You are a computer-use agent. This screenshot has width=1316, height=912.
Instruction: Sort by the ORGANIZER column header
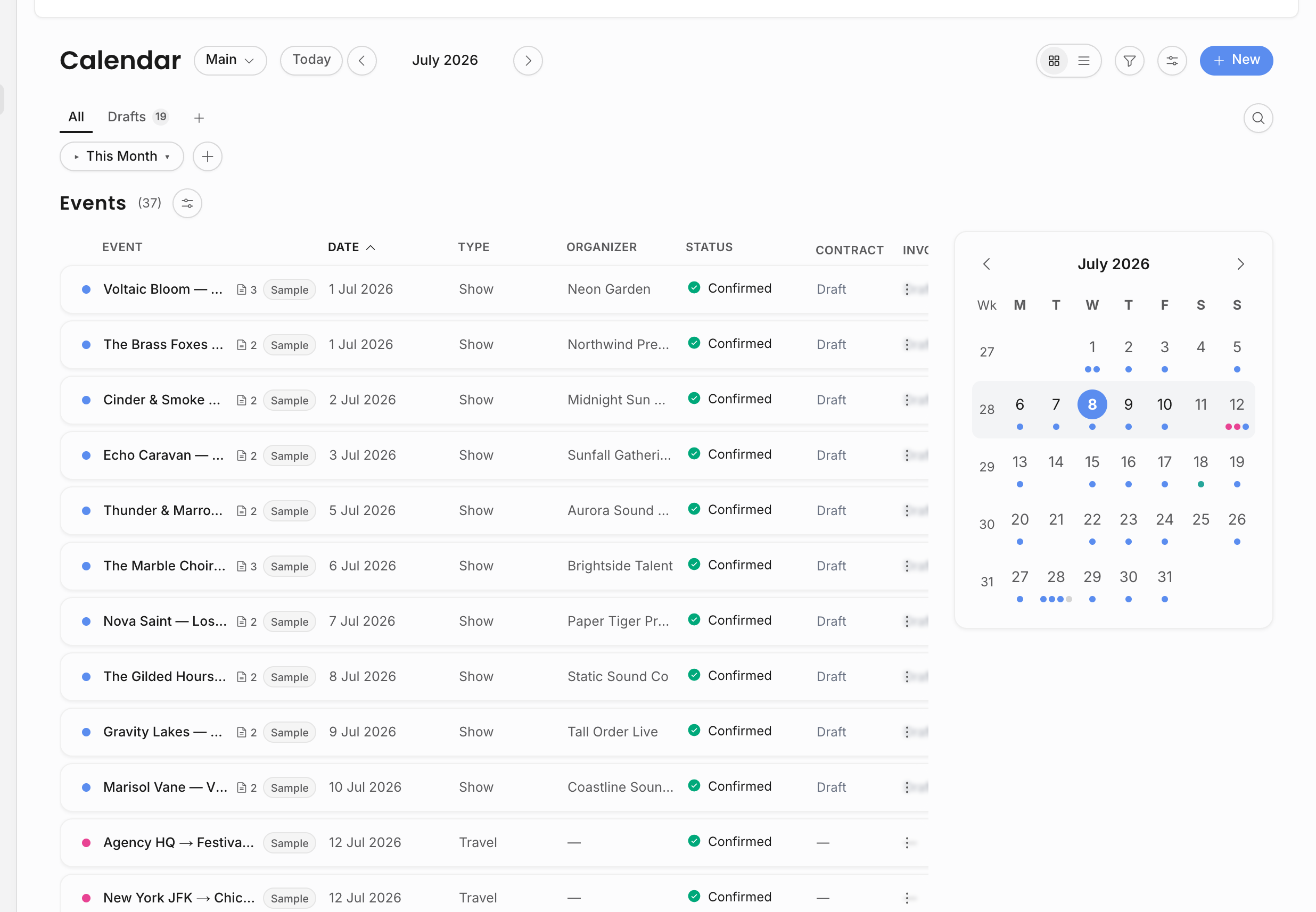(602, 247)
